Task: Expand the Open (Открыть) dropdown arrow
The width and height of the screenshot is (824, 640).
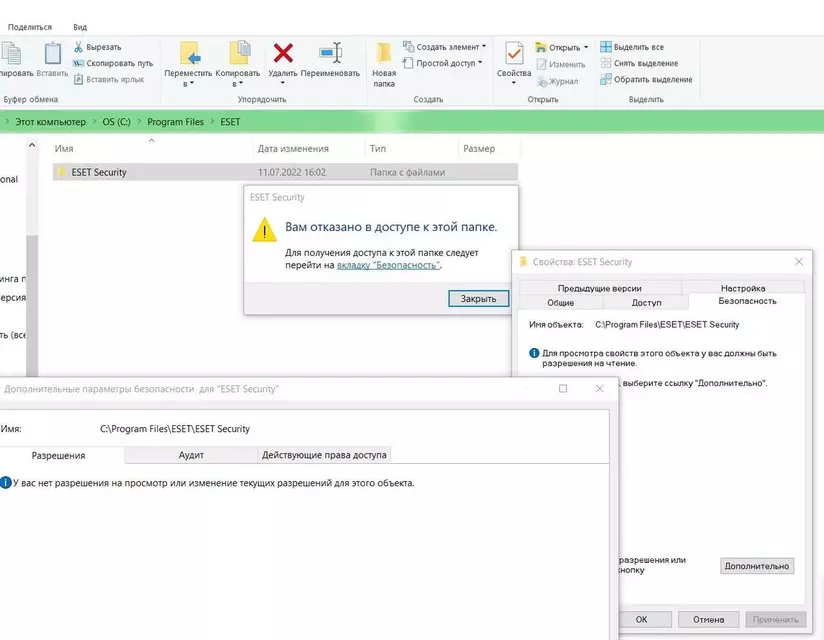Action: pyautogui.click(x=586, y=47)
